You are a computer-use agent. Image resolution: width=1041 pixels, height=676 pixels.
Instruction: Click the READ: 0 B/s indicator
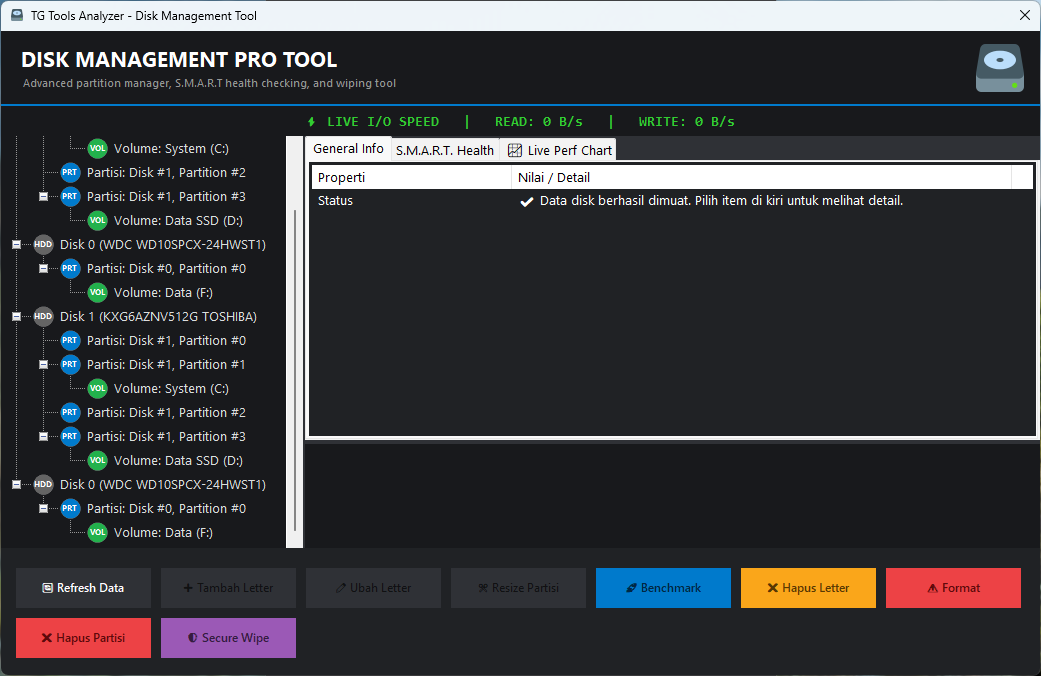click(538, 122)
